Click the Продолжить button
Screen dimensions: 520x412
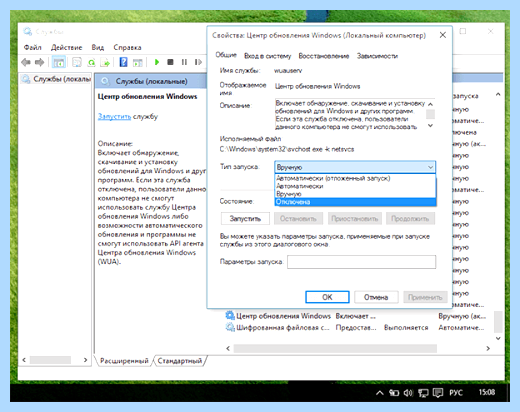(x=410, y=219)
